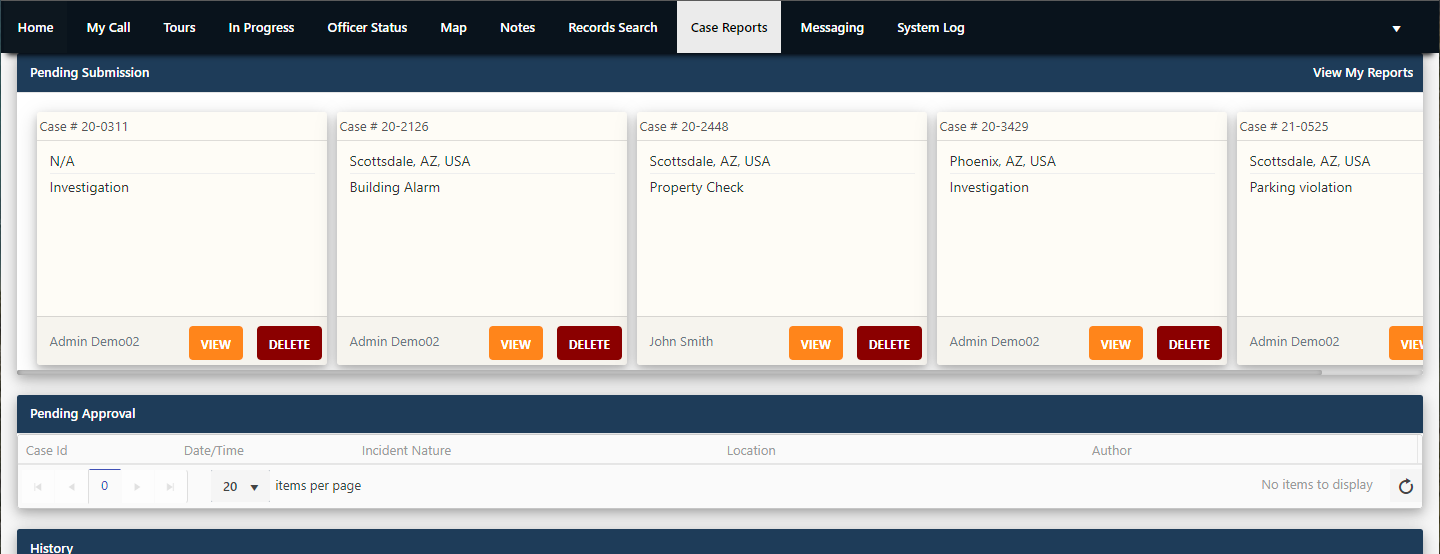Sort by Date/Time column header
The height and width of the screenshot is (554, 1440).
pos(214,450)
